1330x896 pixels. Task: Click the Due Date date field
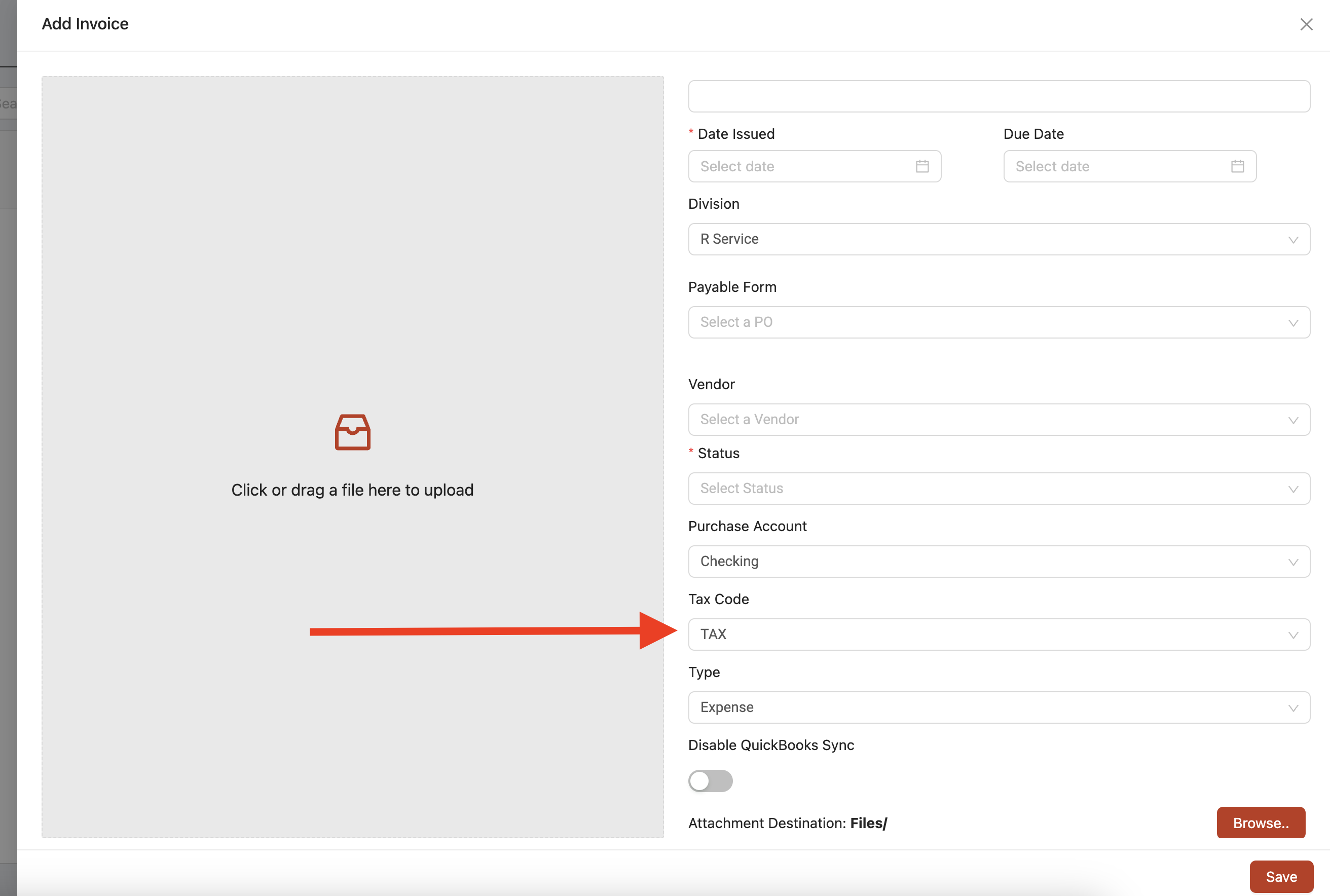click(x=1129, y=166)
